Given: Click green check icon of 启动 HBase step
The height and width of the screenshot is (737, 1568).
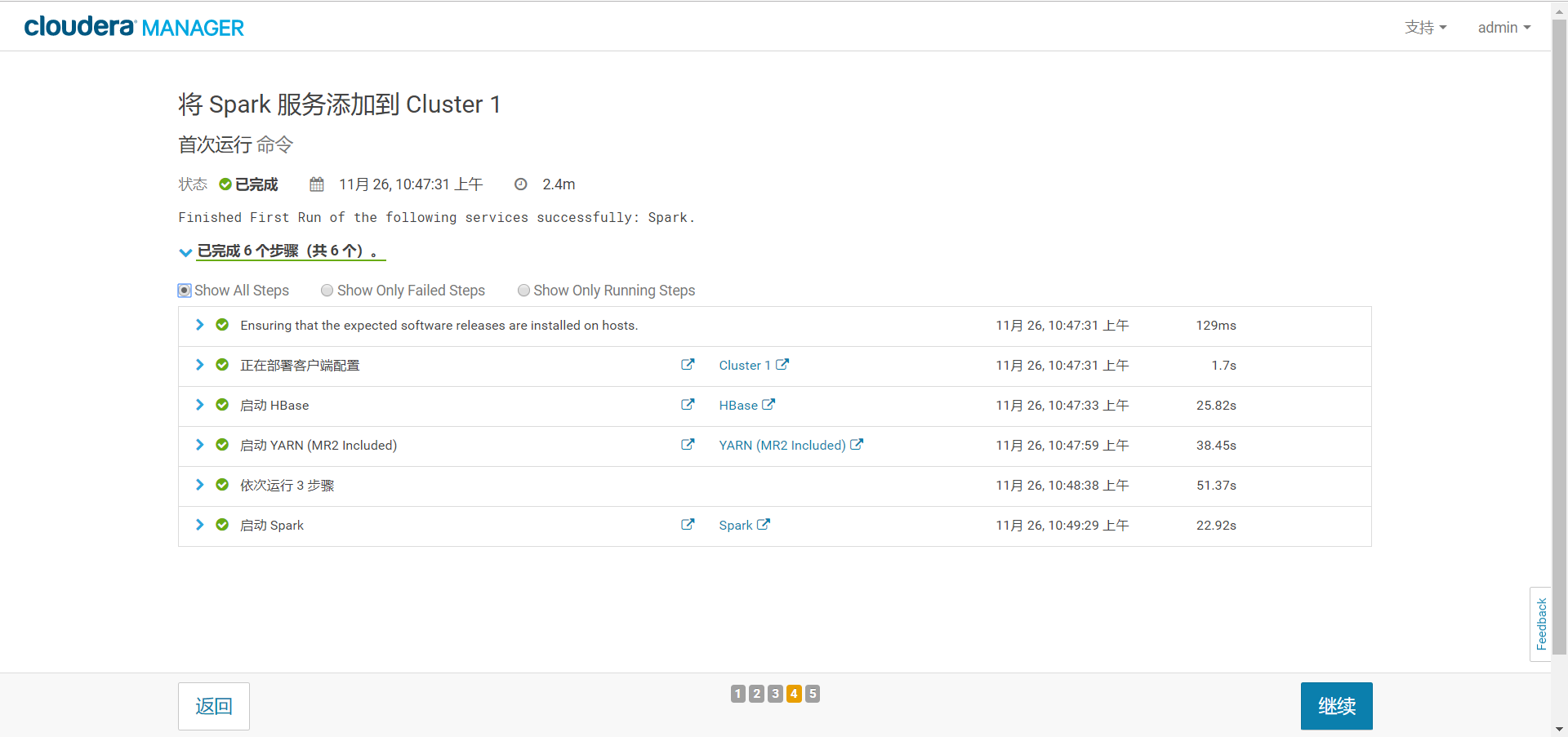Looking at the screenshot, I should pos(222,405).
